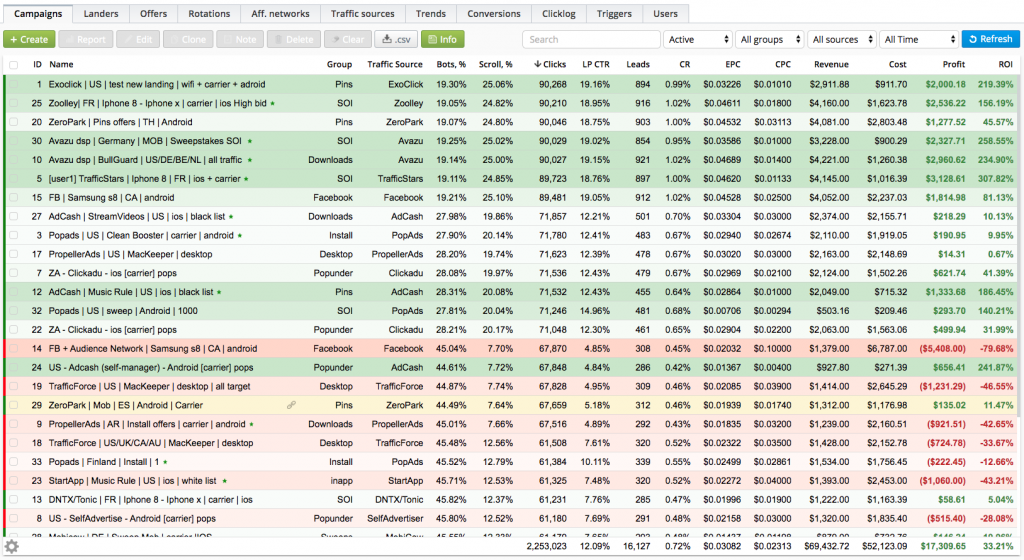Tick the ZeroPark Pins offers TH checkbox
The width and height of the screenshot is (1024, 560).
pos(14,122)
